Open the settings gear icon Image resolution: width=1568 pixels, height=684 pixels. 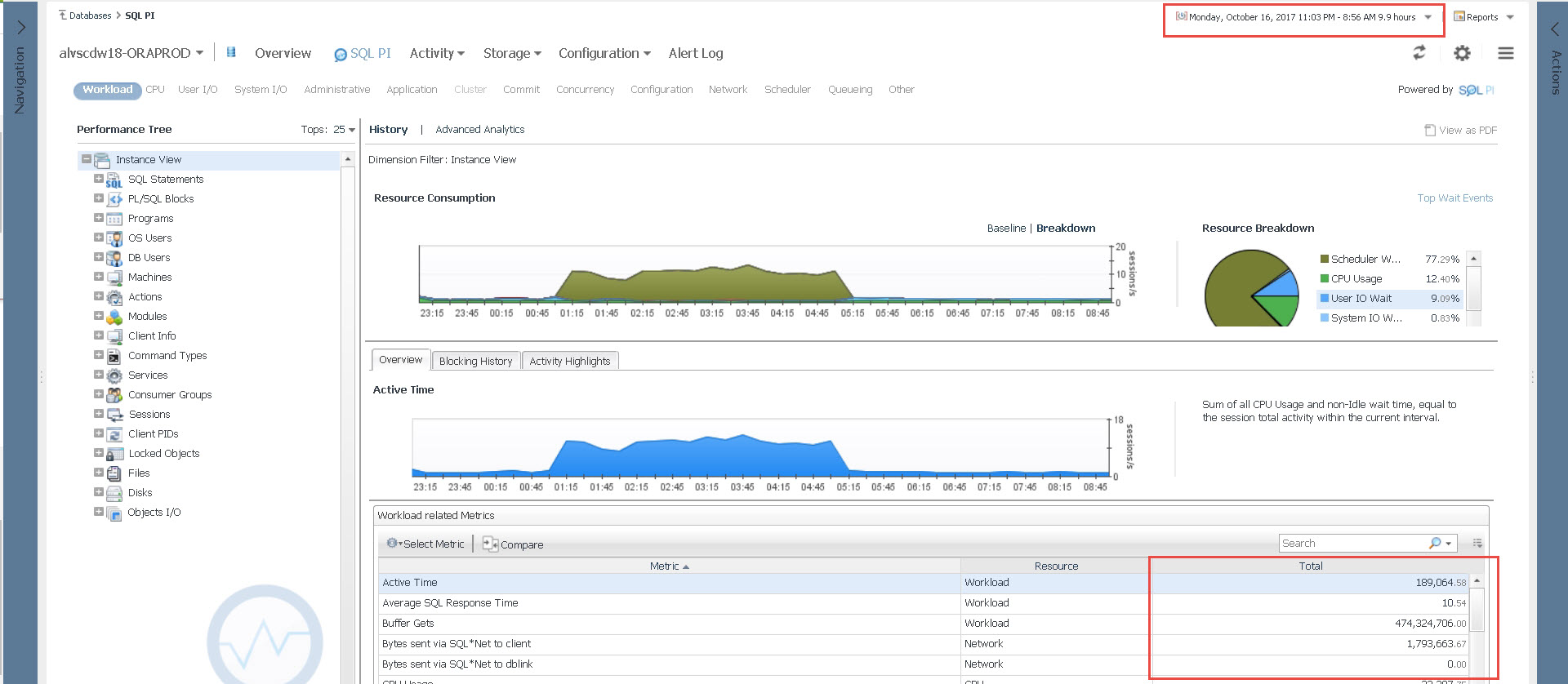[1462, 53]
